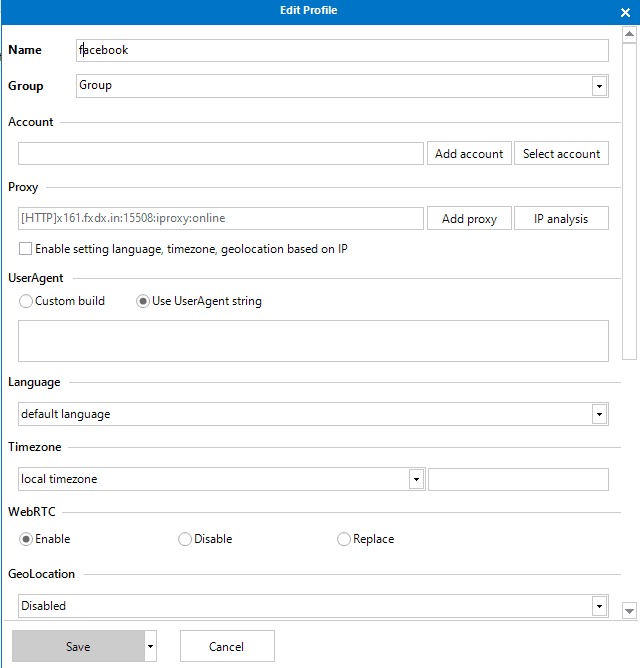Click the Select account button
The width and height of the screenshot is (640, 668).
pyautogui.click(x=561, y=154)
